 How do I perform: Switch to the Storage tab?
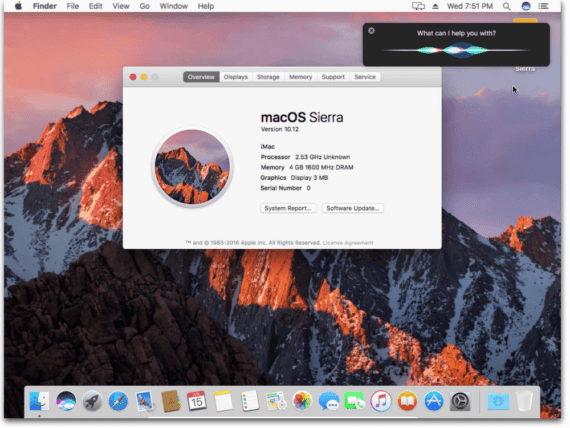tap(268, 77)
